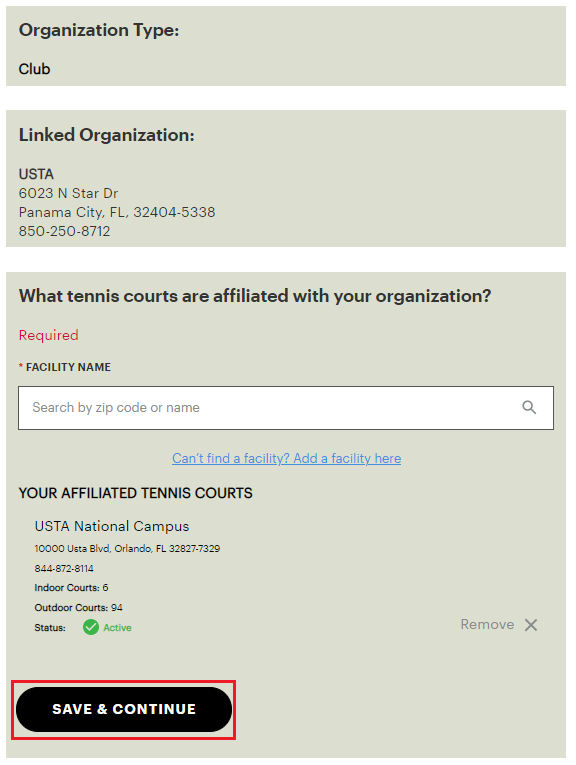Focus the facility name search field
Screen dimensions: 576x765
[286, 408]
